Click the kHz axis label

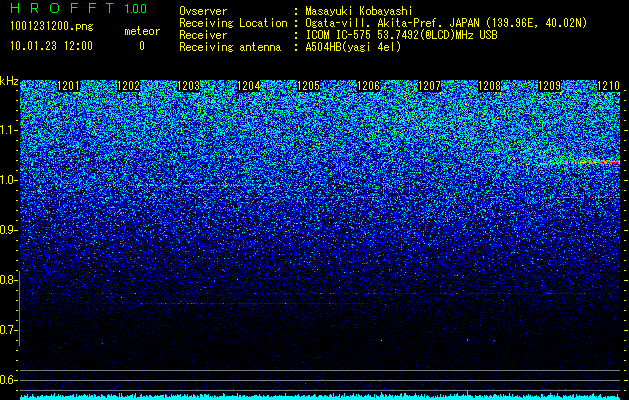click(9, 81)
